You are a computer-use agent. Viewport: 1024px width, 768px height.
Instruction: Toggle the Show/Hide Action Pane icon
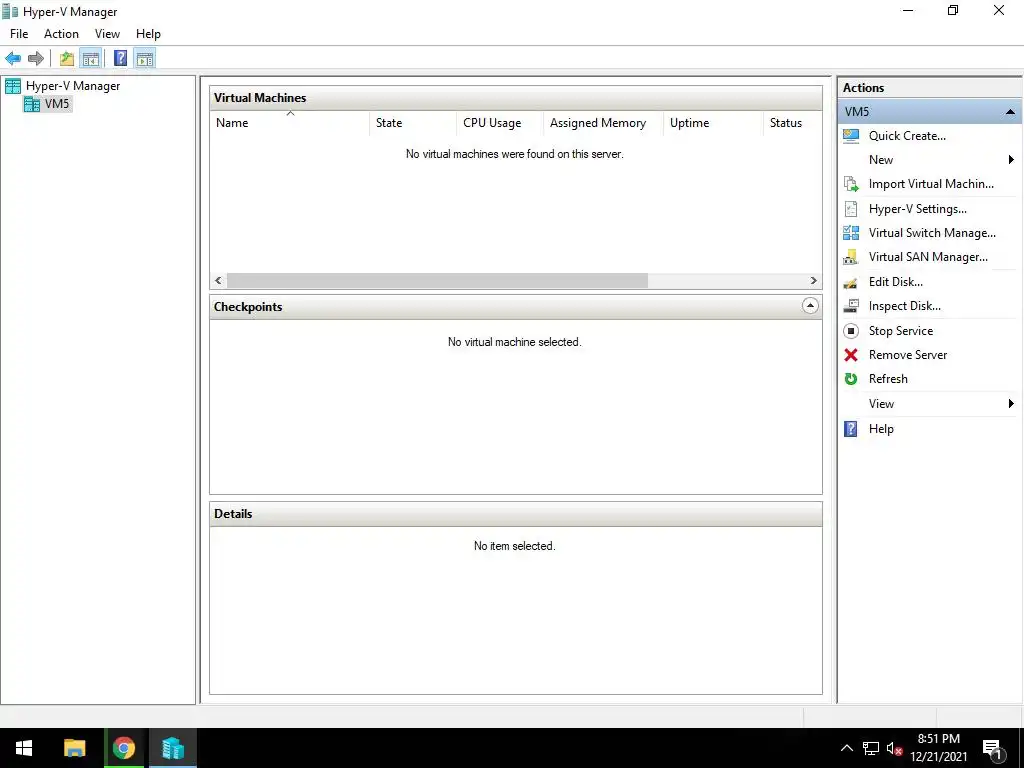(x=145, y=59)
